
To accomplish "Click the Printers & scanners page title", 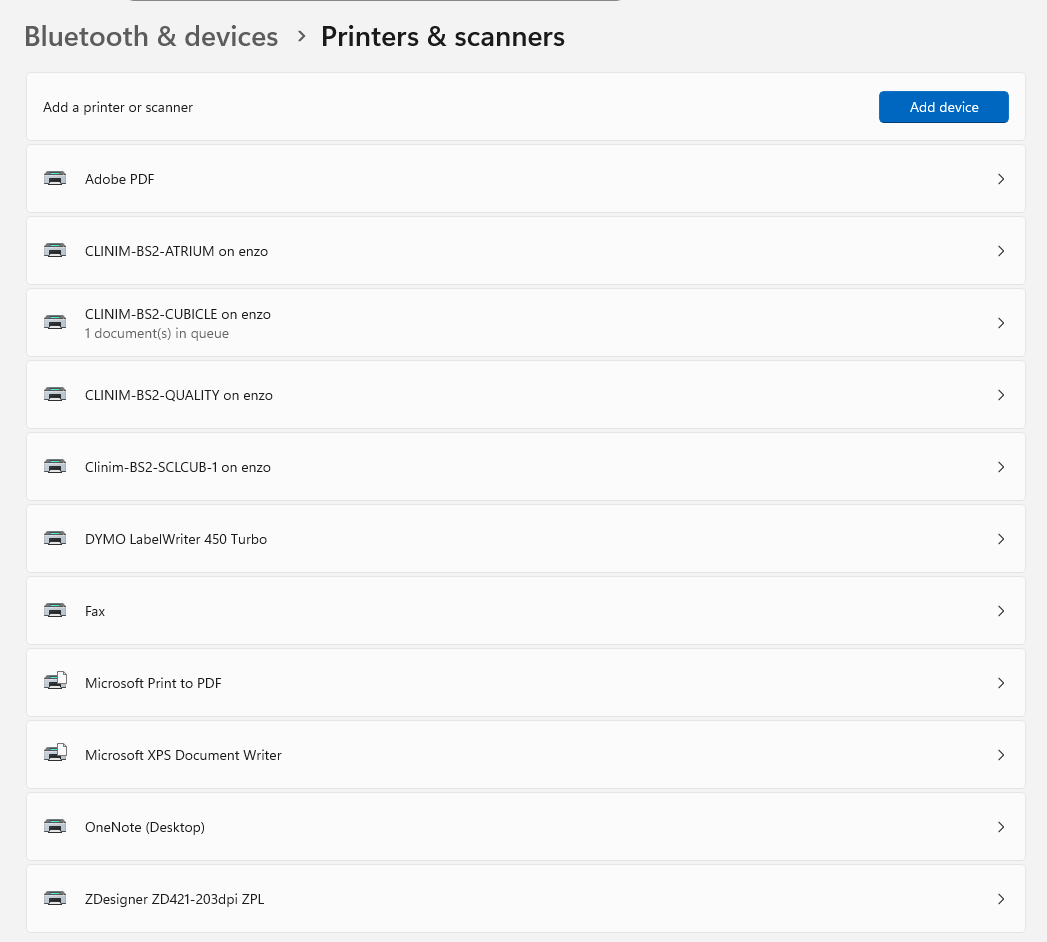I will pyautogui.click(x=443, y=37).
